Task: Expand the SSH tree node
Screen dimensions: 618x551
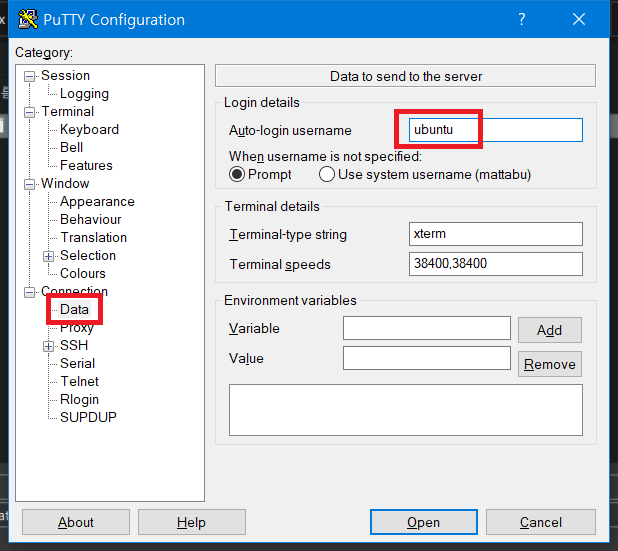Action: 48,346
